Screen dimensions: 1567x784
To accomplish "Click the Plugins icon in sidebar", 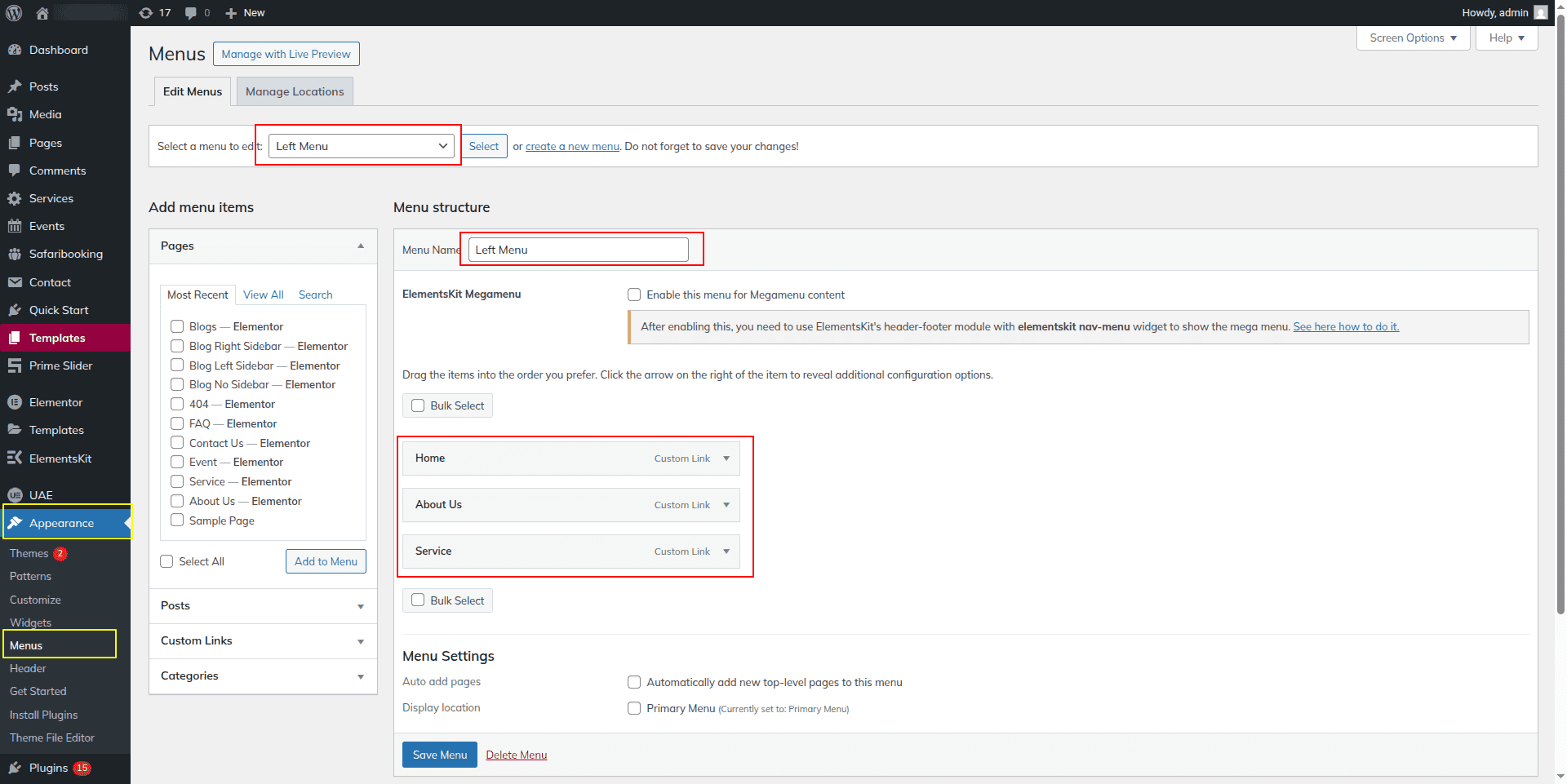I will [x=15, y=768].
